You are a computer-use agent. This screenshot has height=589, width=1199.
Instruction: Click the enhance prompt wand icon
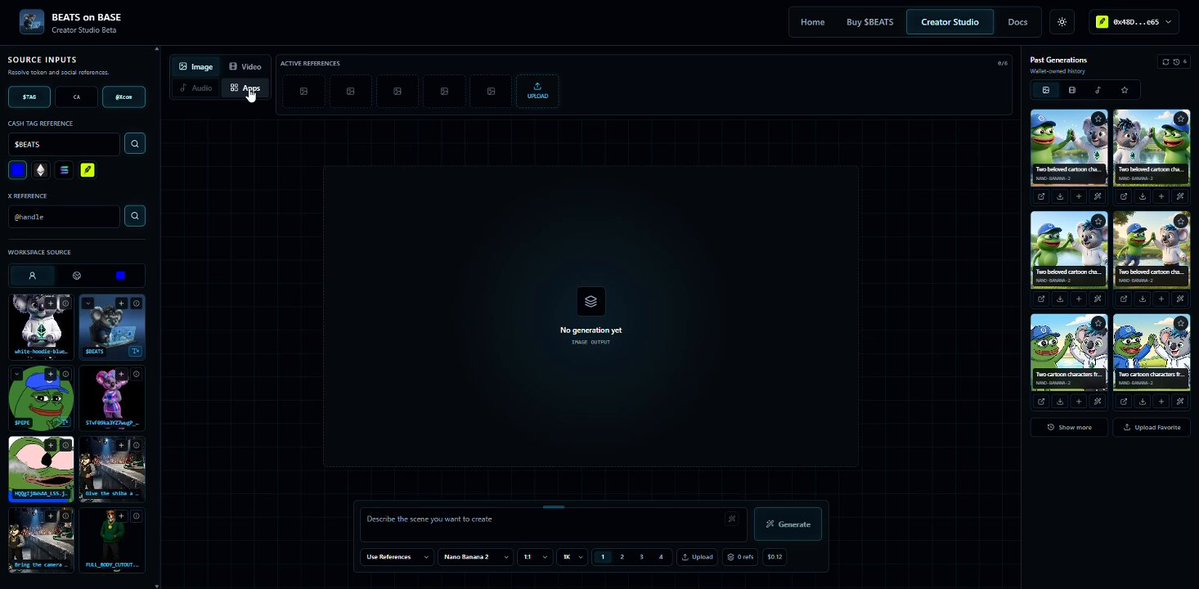click(732, 519)
